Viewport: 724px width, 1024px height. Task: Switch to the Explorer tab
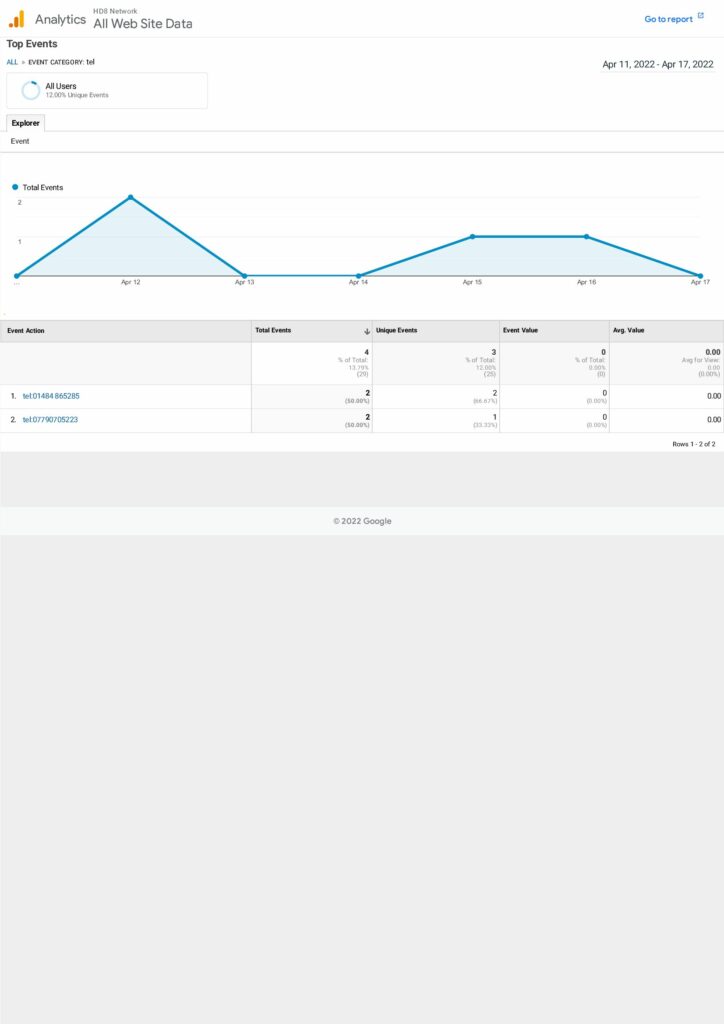[x=26, y=123]
